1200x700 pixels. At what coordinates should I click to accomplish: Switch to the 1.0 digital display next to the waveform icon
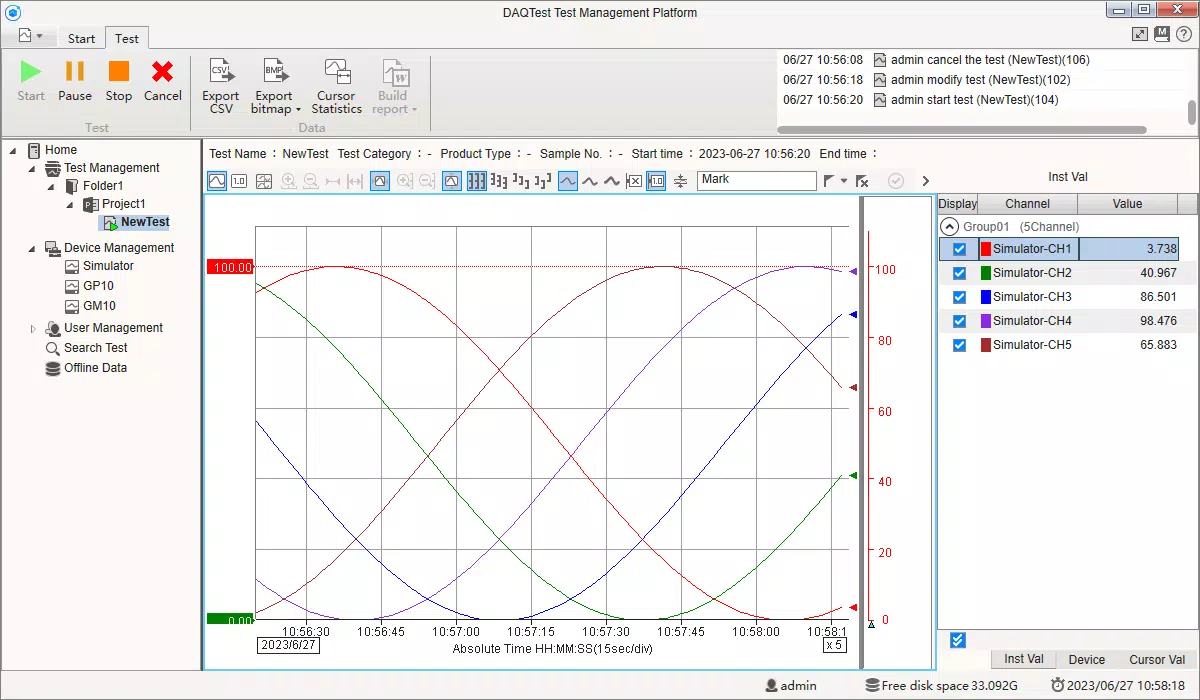(239, 181)
